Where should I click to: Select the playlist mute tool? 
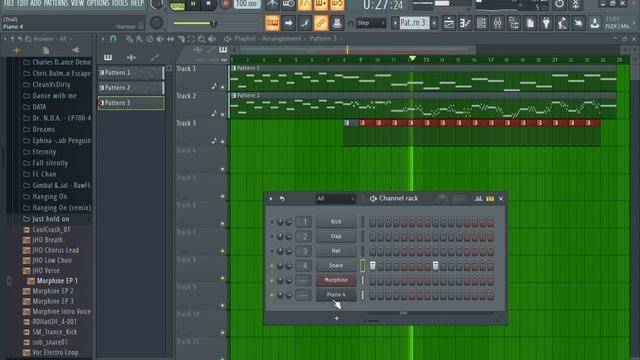pos(160,39)
